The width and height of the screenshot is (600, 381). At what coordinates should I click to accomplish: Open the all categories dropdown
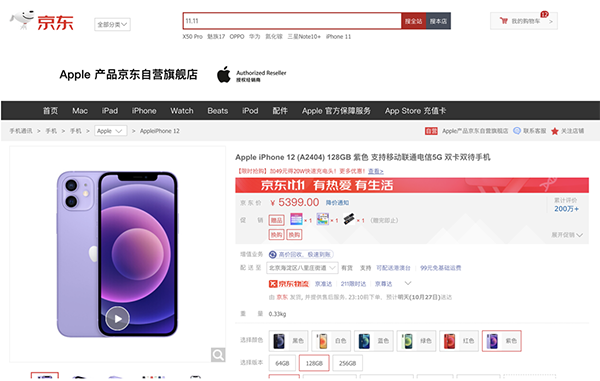tap(112, 24)
